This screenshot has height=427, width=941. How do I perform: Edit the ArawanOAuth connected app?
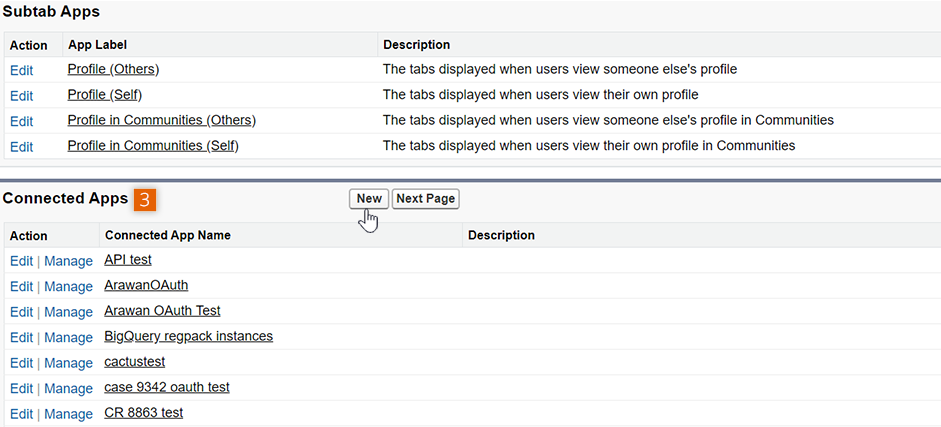(22, 287)
